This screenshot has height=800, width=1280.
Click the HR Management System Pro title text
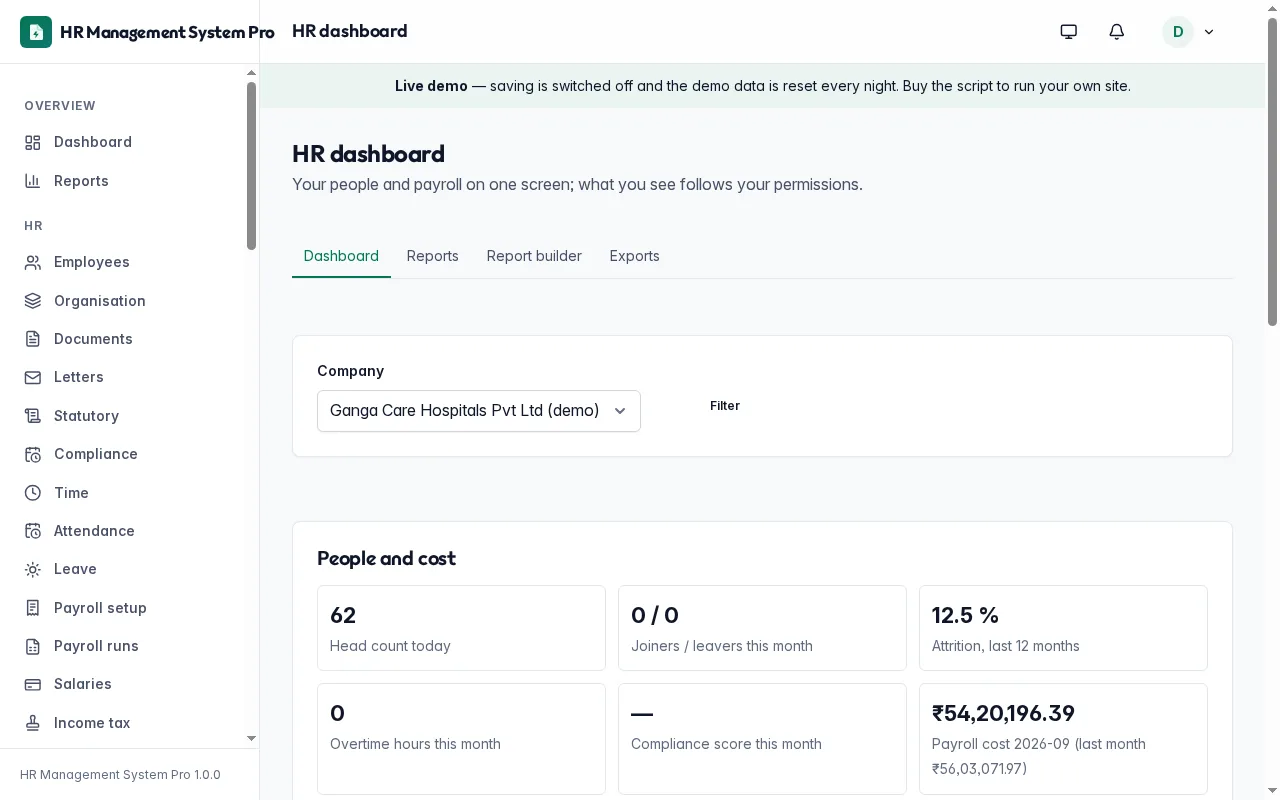[167, 32]
